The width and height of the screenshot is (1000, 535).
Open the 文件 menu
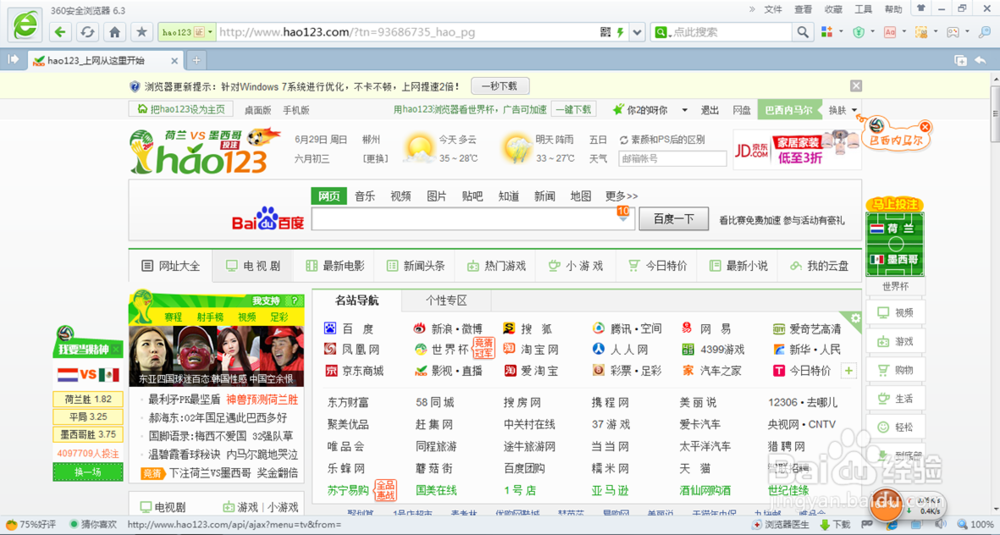click(x=773, y=9)
